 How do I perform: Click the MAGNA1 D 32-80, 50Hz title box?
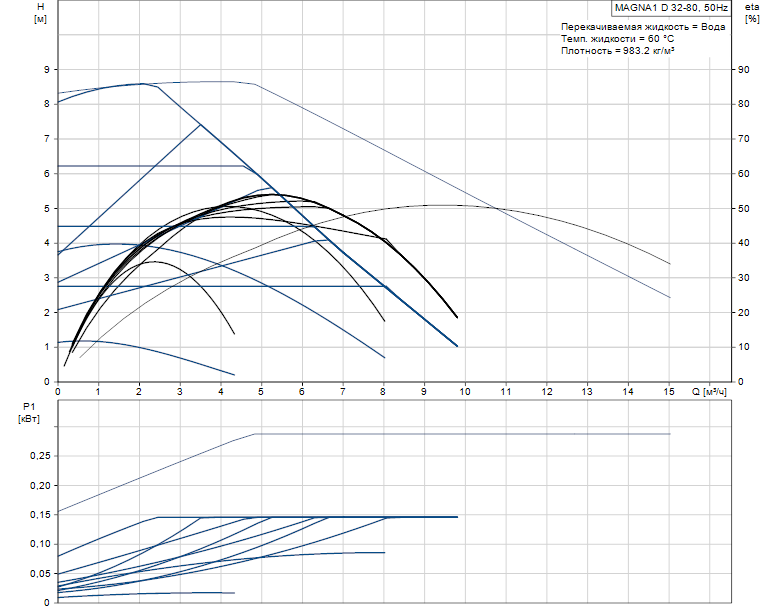[x=671, y=8]
